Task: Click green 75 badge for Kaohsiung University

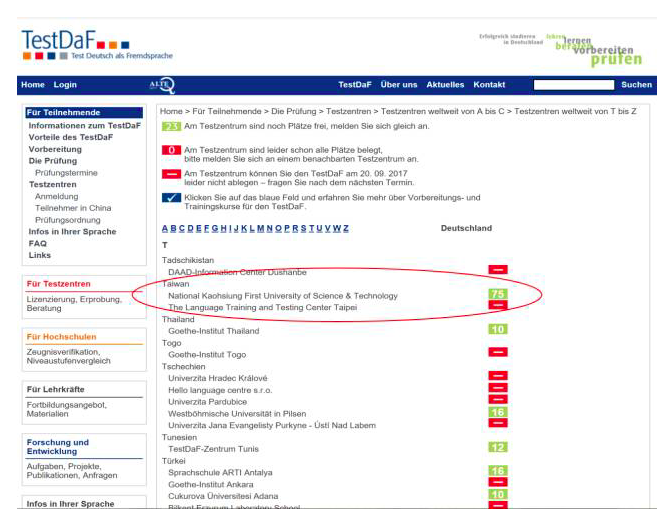Action: click(498, 294)
